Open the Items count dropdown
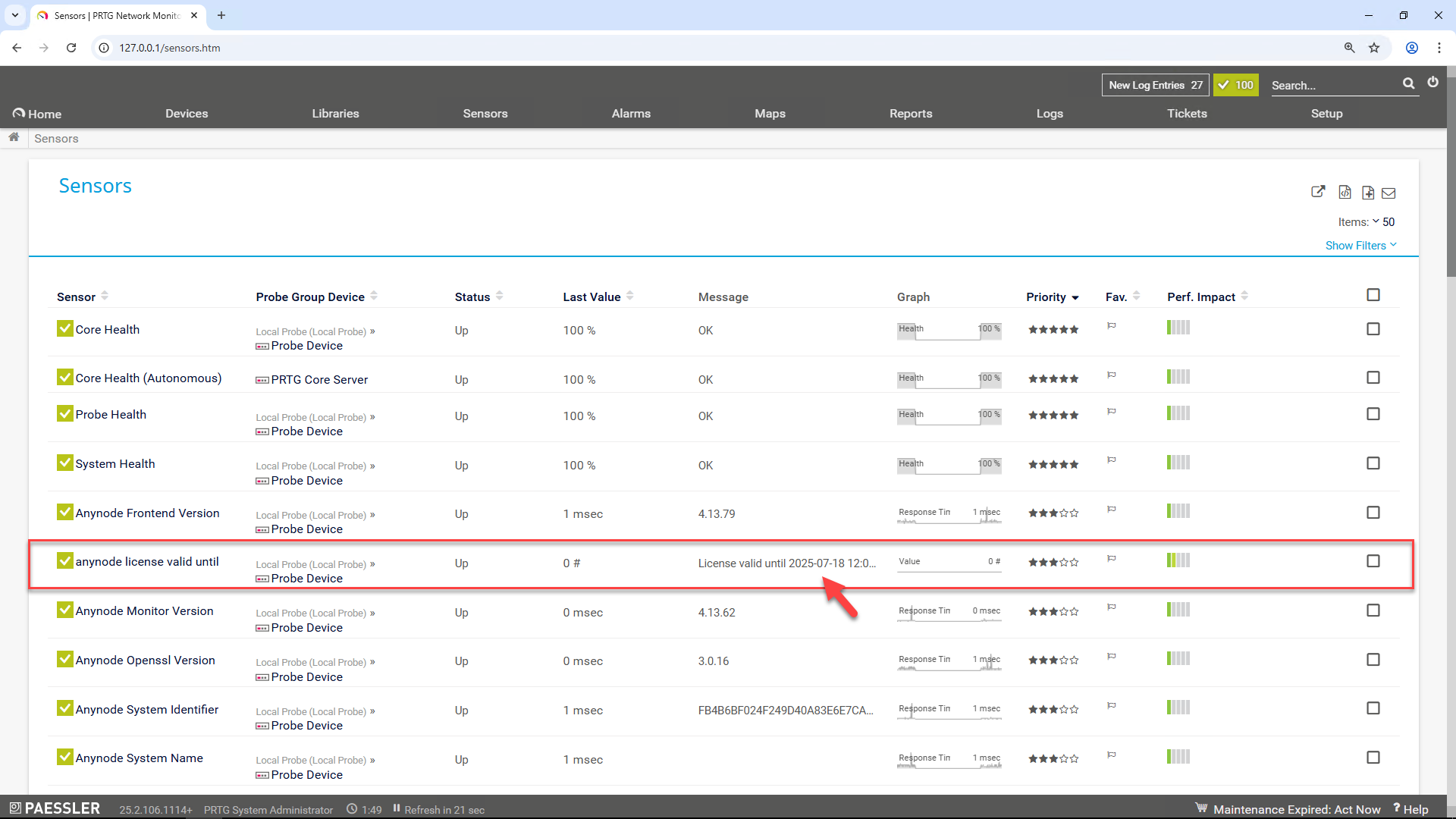This screenshot has width=1456, height=819. click(x=1378, y=221)
